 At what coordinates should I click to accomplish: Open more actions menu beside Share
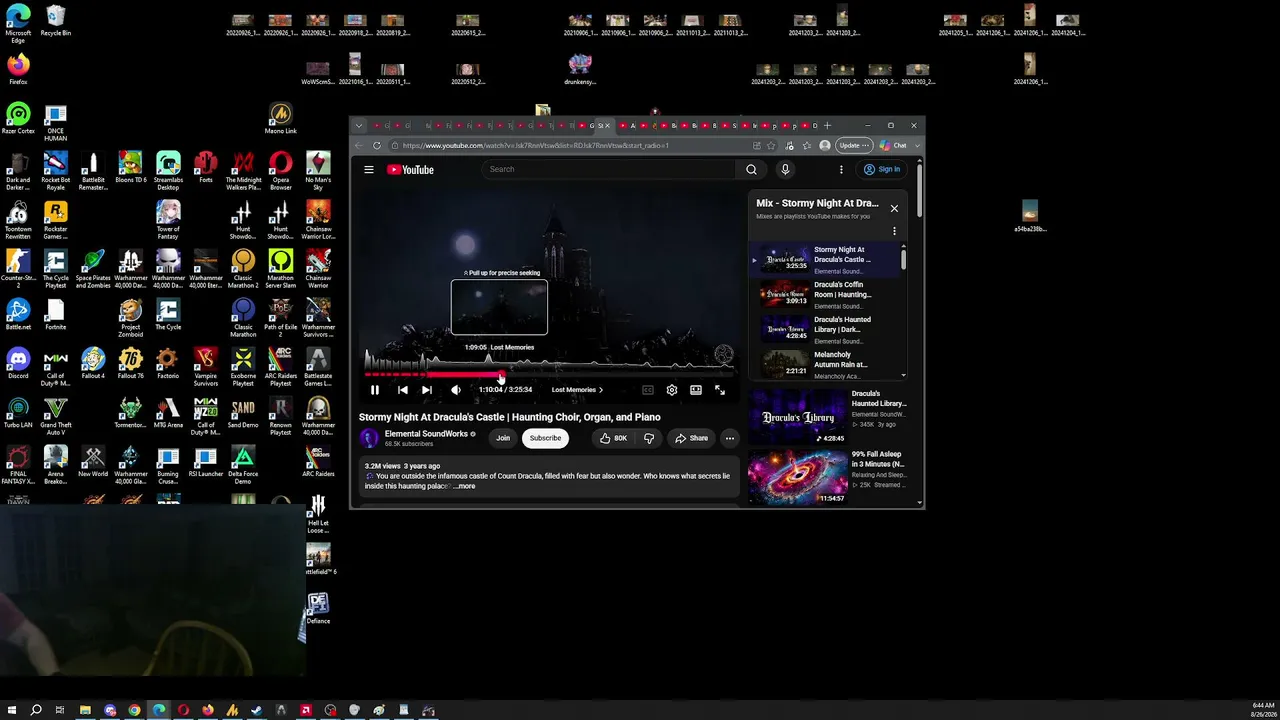pyautogui.click(x=730, y=438)
